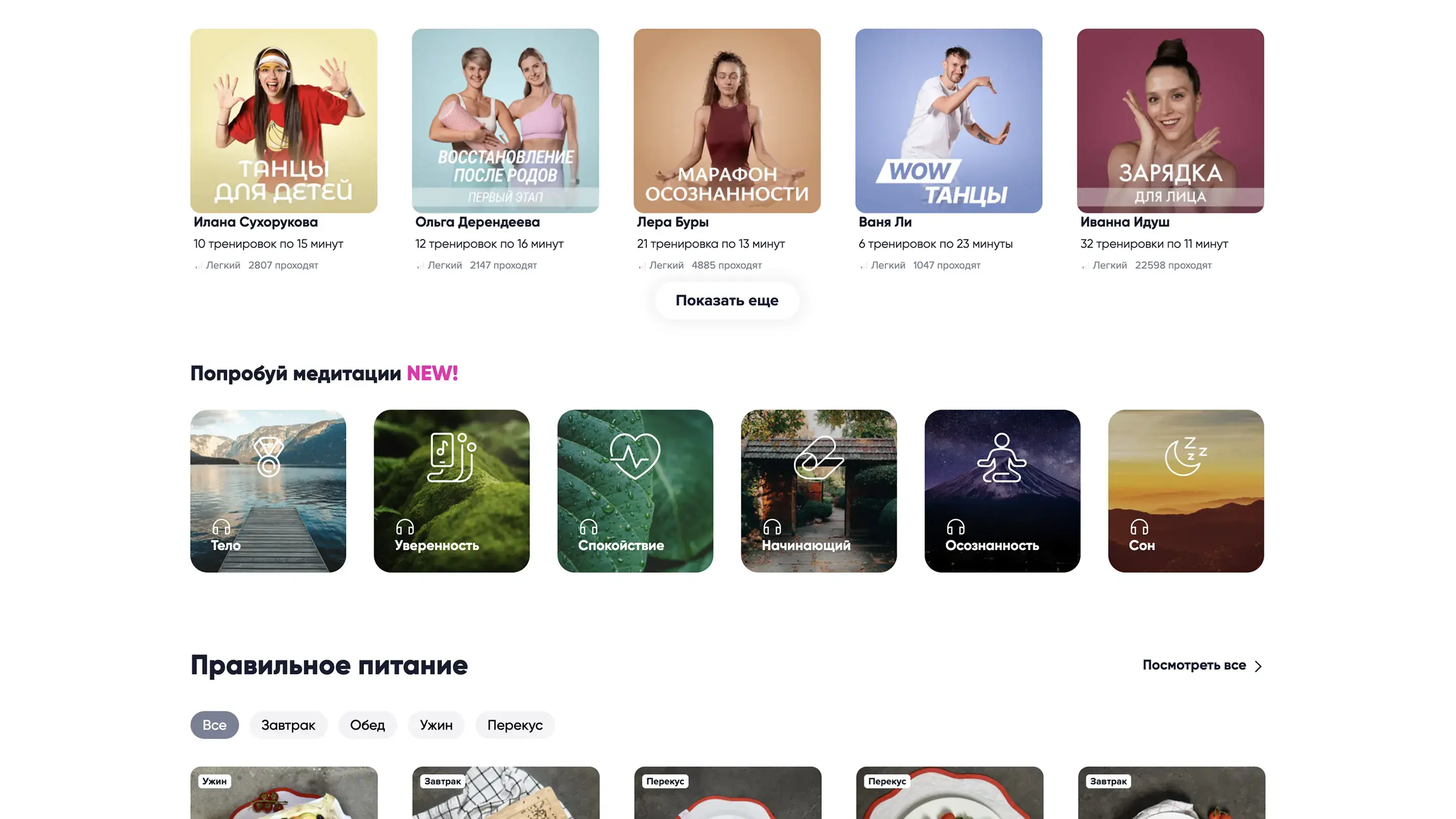Click headphones icon on Сон card
1456x819 pixels.
click(x=1139, y=527)
